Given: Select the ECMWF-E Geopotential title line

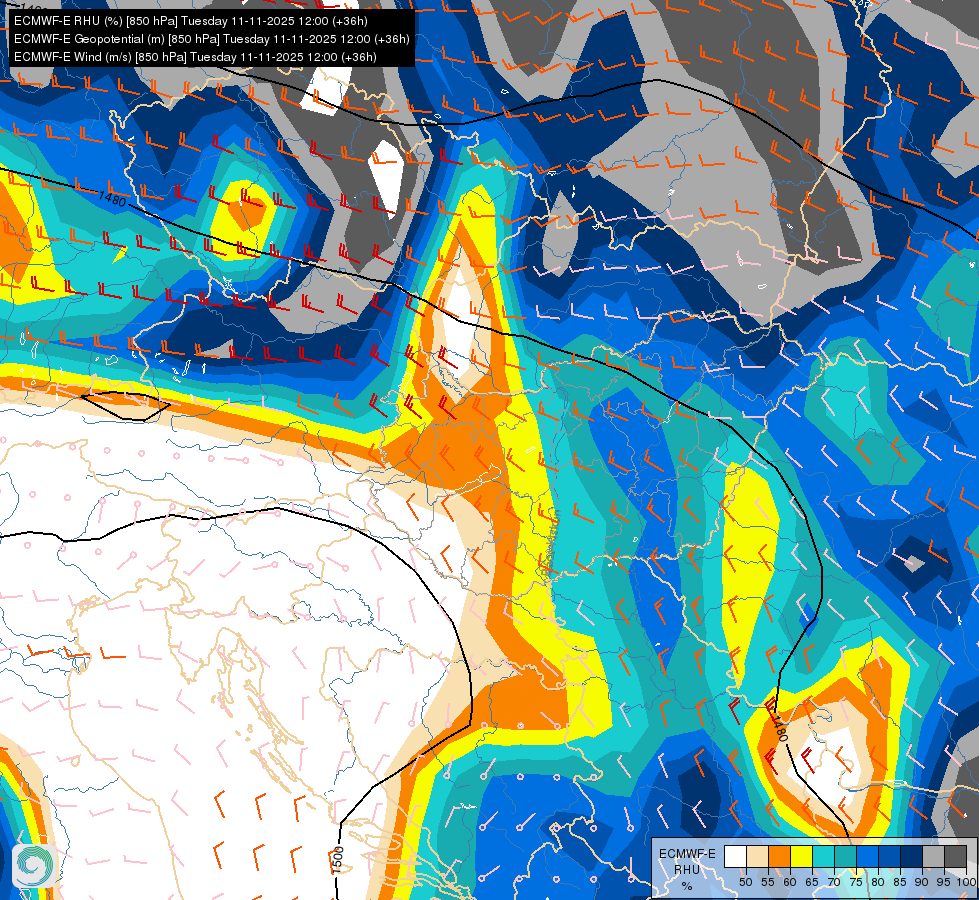Looking at the screenshot, I should click(212, 39).
